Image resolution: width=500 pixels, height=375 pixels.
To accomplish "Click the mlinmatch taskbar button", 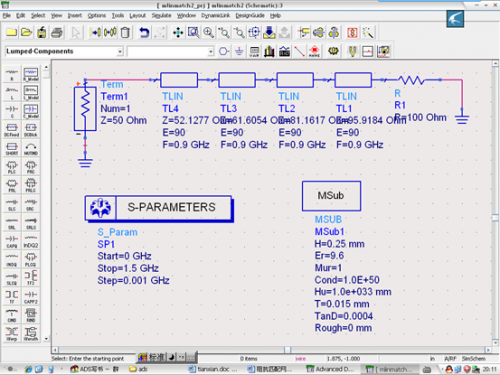I will [x=389, y=369].
